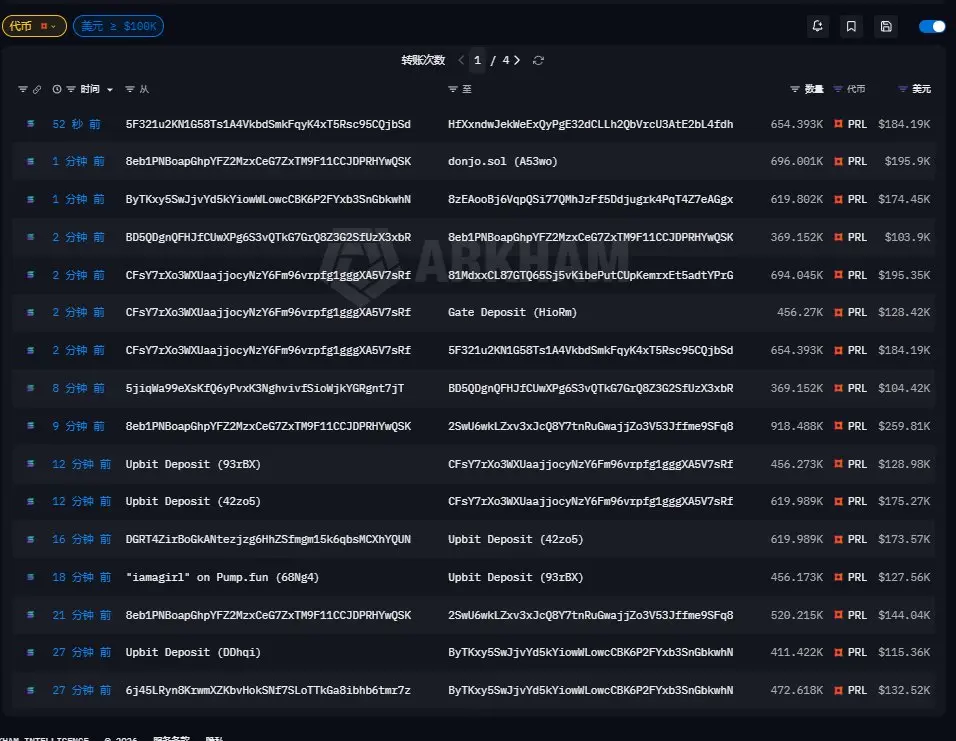Screen dimensions: 956x741
Task: Open Upbit Deposit (42zo5) recipient in 16 分钟 row
Action: point(515,539)
